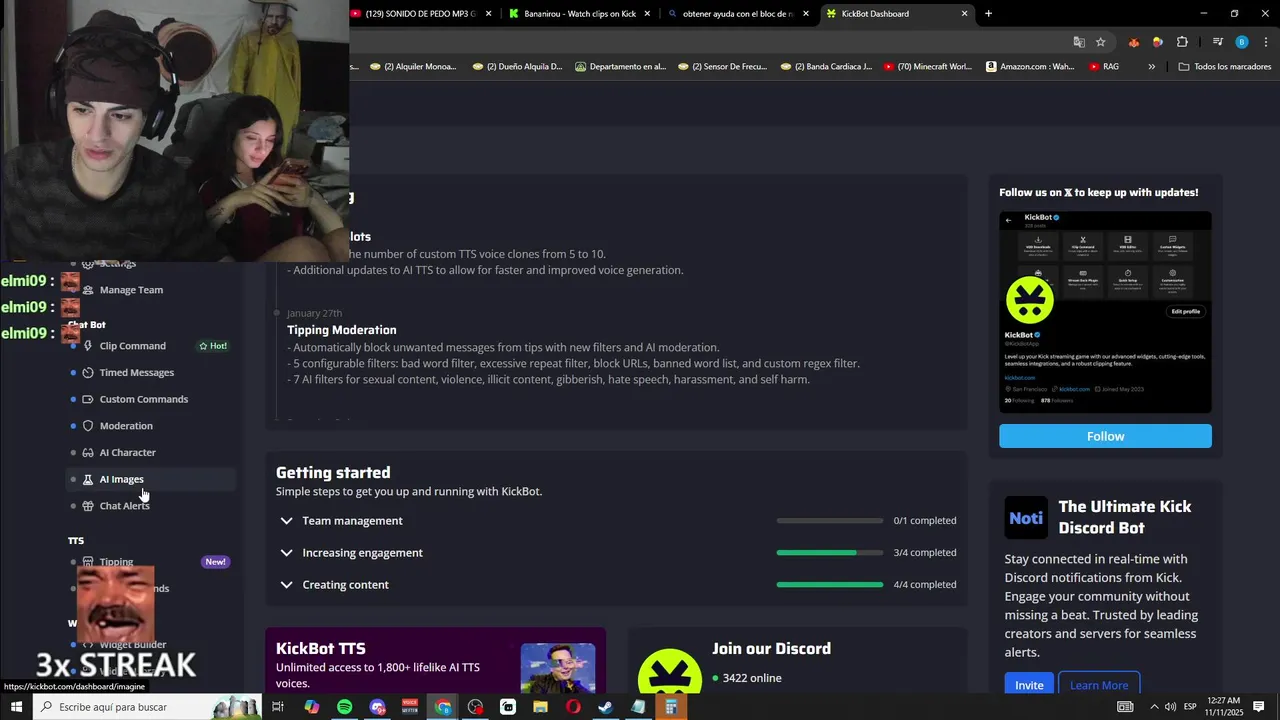Open Banda Cardiaca bookmark
The image size is (1280, 720).
[825, 67]
